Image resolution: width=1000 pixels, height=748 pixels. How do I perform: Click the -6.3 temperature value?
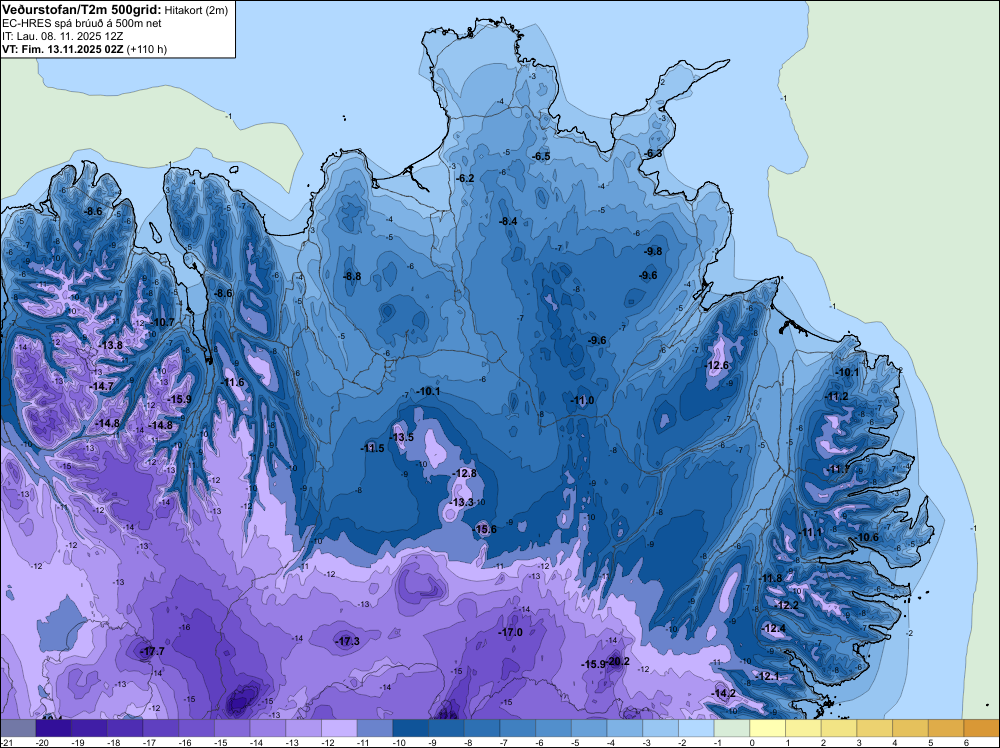coord(653,153)
